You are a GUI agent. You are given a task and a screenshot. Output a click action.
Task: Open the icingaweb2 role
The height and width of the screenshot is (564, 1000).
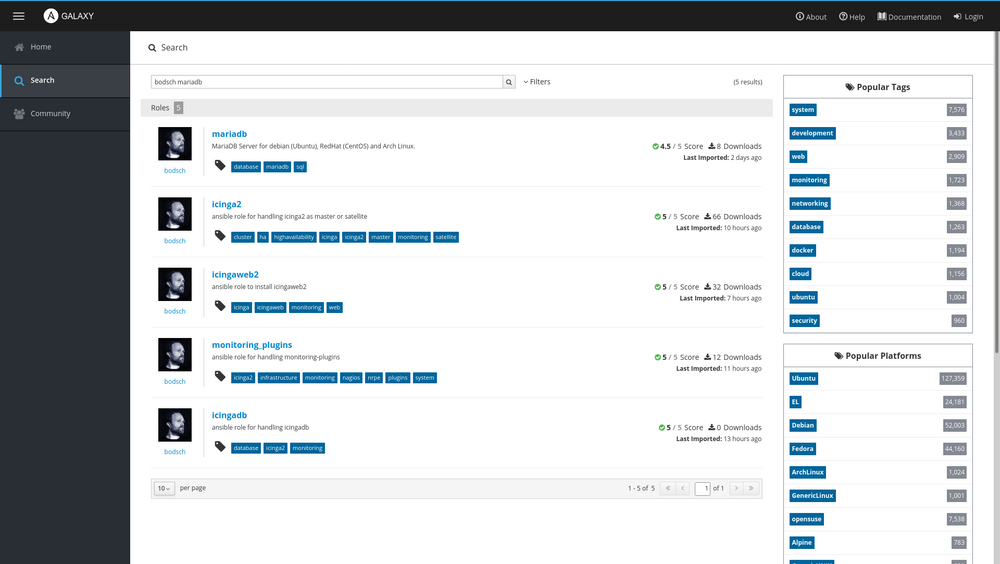235,274
